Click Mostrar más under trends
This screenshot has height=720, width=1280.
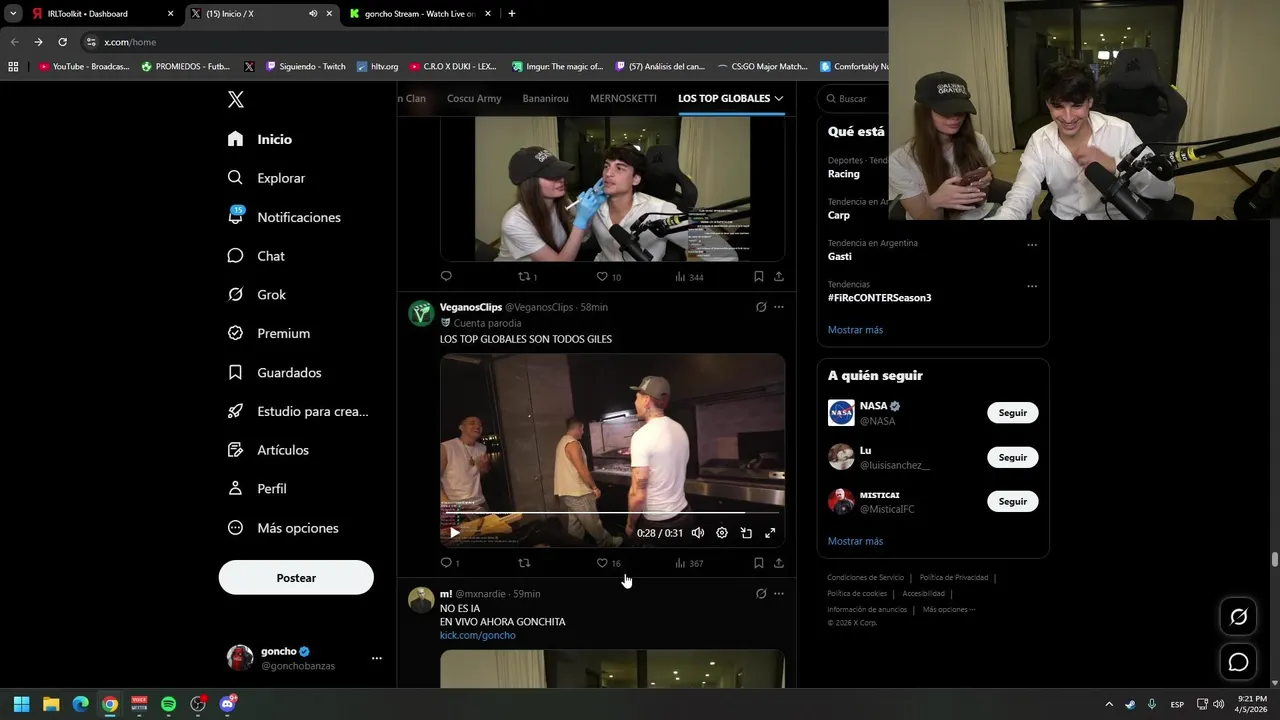point(855,330)
